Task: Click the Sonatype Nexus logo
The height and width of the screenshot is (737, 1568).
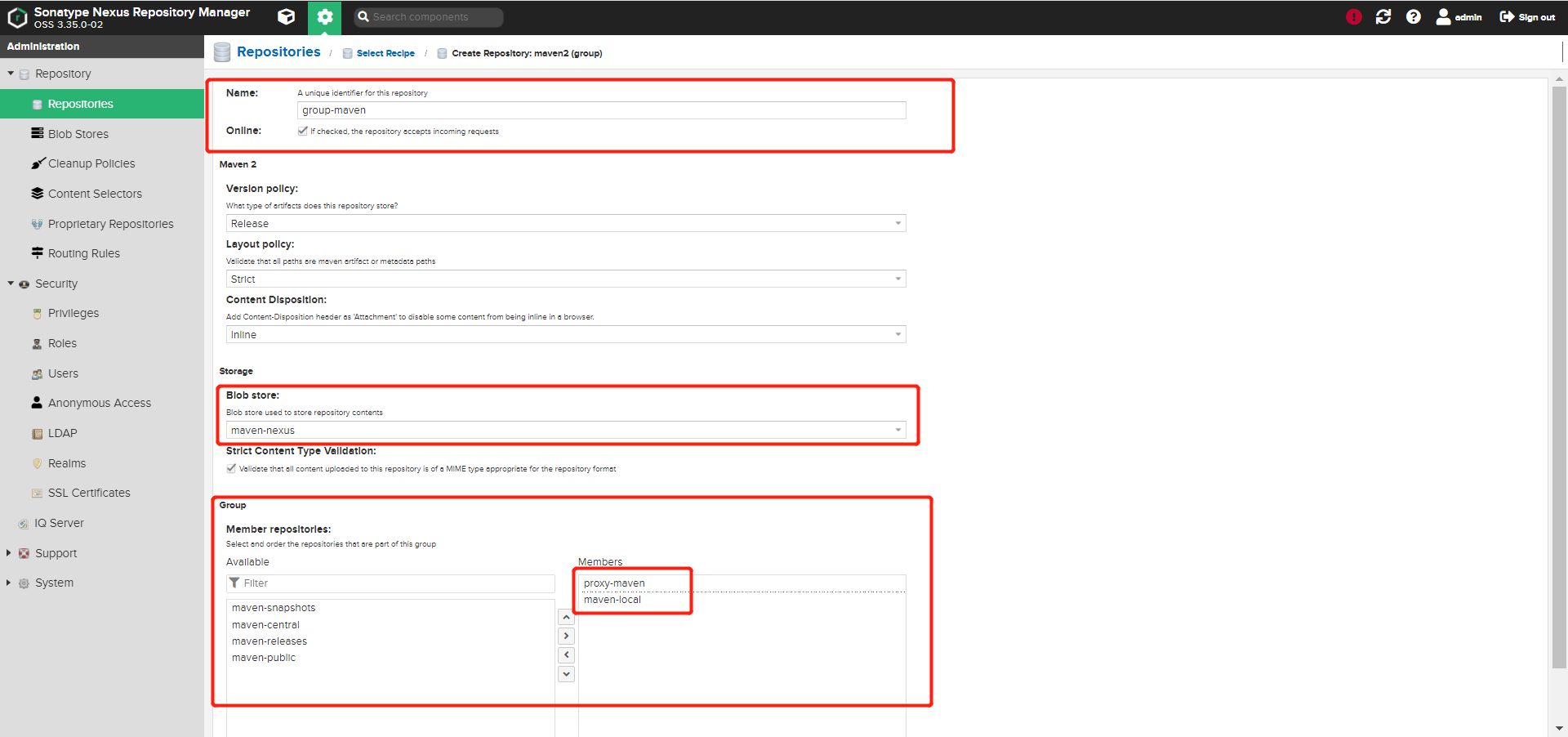Action: pyautogui.click(x=17, y=17)
